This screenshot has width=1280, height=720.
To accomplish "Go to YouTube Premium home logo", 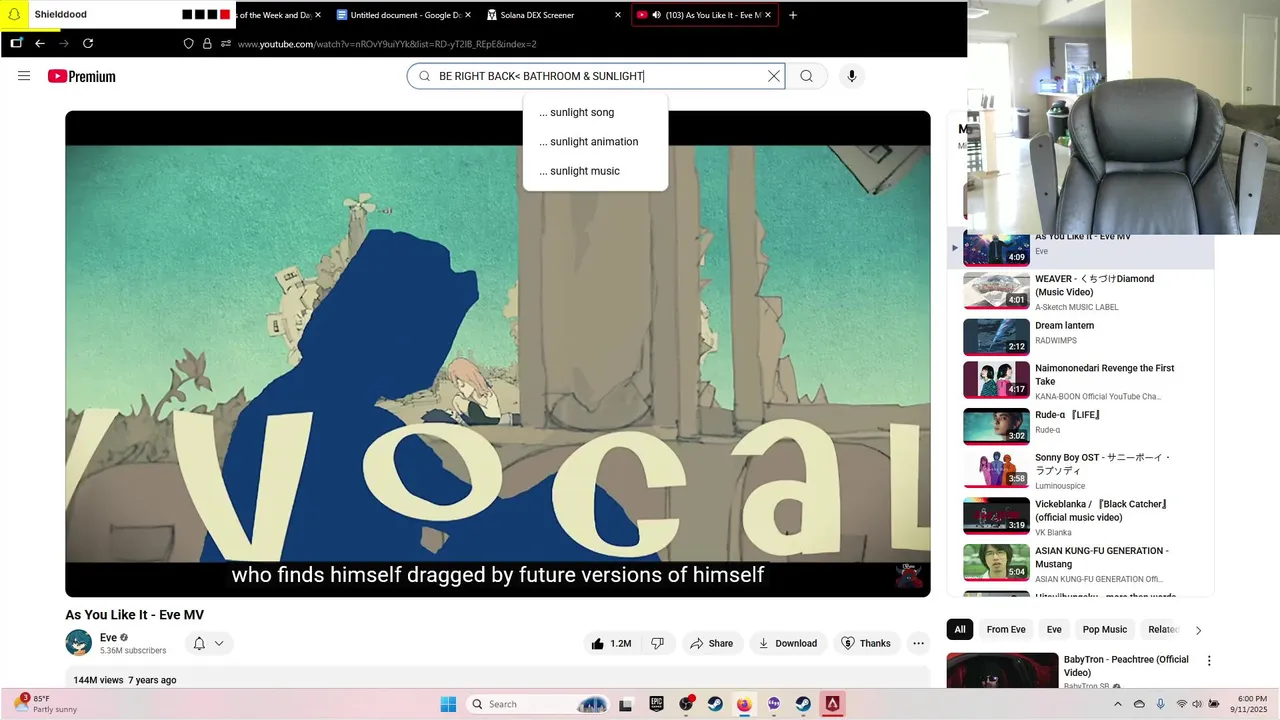I will (x=81, y=76).
